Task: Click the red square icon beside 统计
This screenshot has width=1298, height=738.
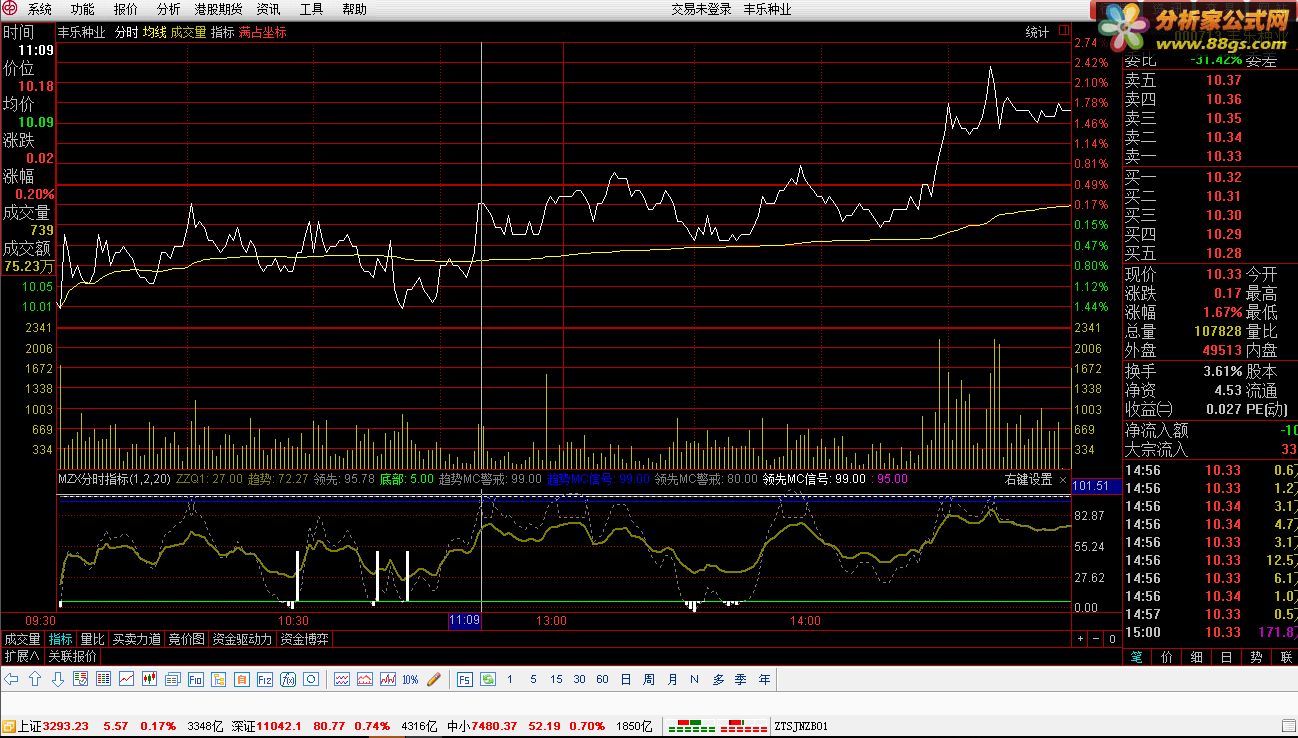Action: [x=1063, y=32]
